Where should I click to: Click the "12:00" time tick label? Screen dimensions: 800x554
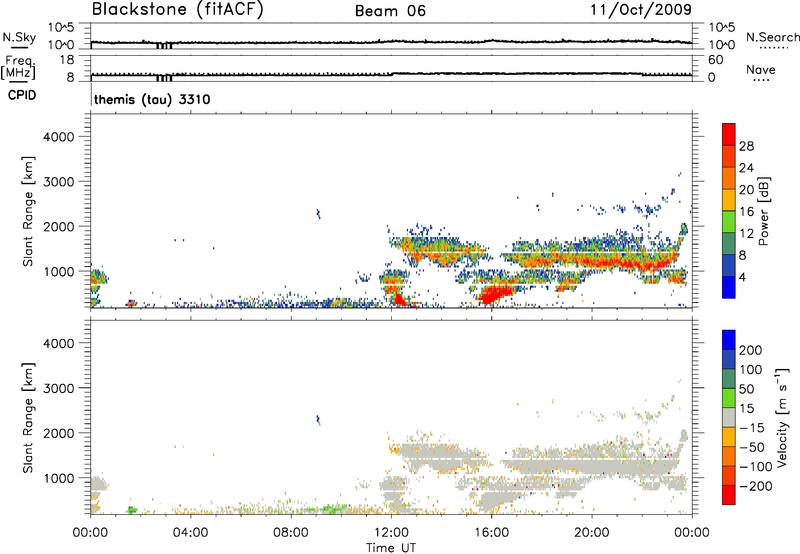(391, 533)
